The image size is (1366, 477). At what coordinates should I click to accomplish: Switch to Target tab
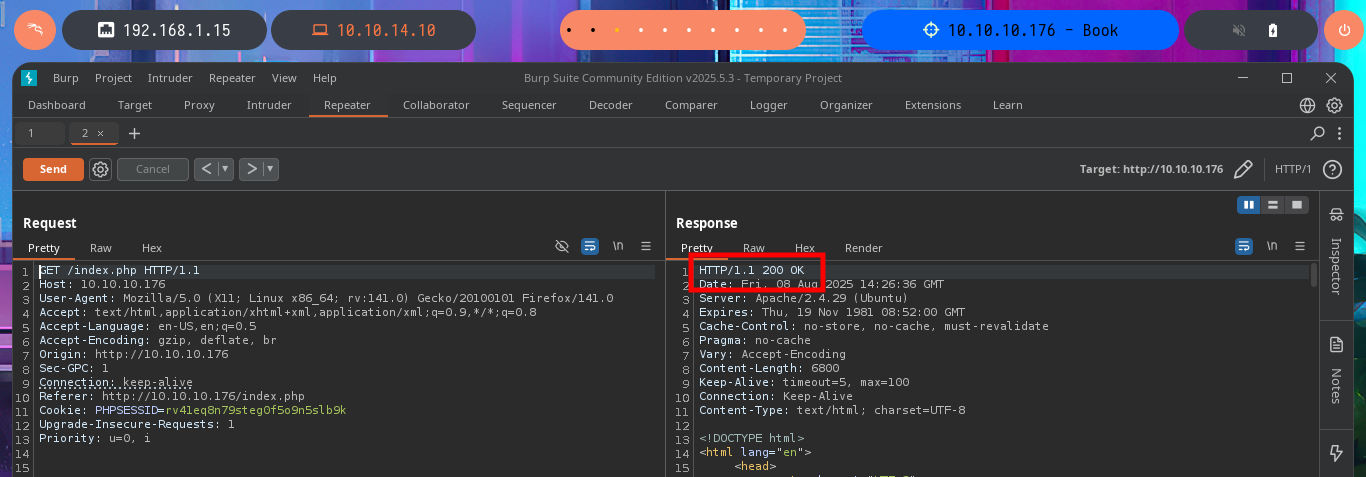[135, 105]
